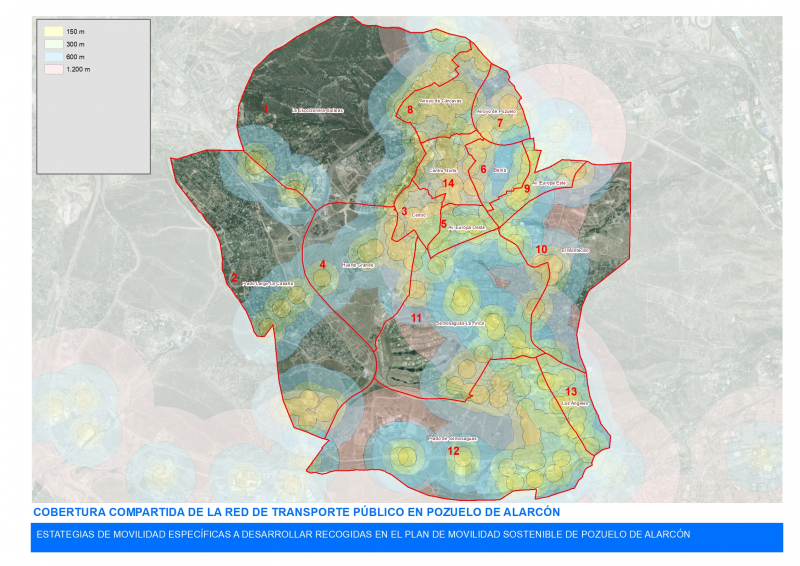Click the COBERTURA COMPARTIDA map title
Viewport: 800px width, 566px height.
point(297,512)
